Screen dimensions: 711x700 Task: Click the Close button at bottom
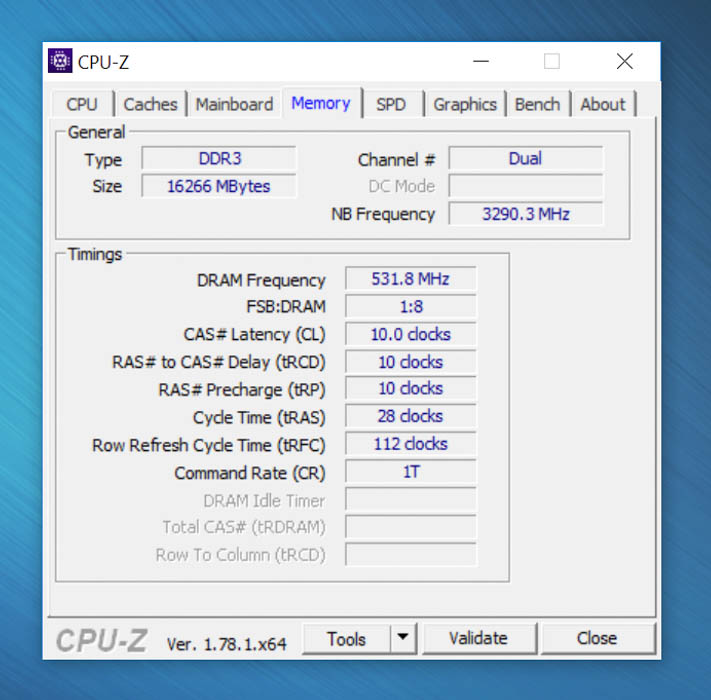click(597, 638)
